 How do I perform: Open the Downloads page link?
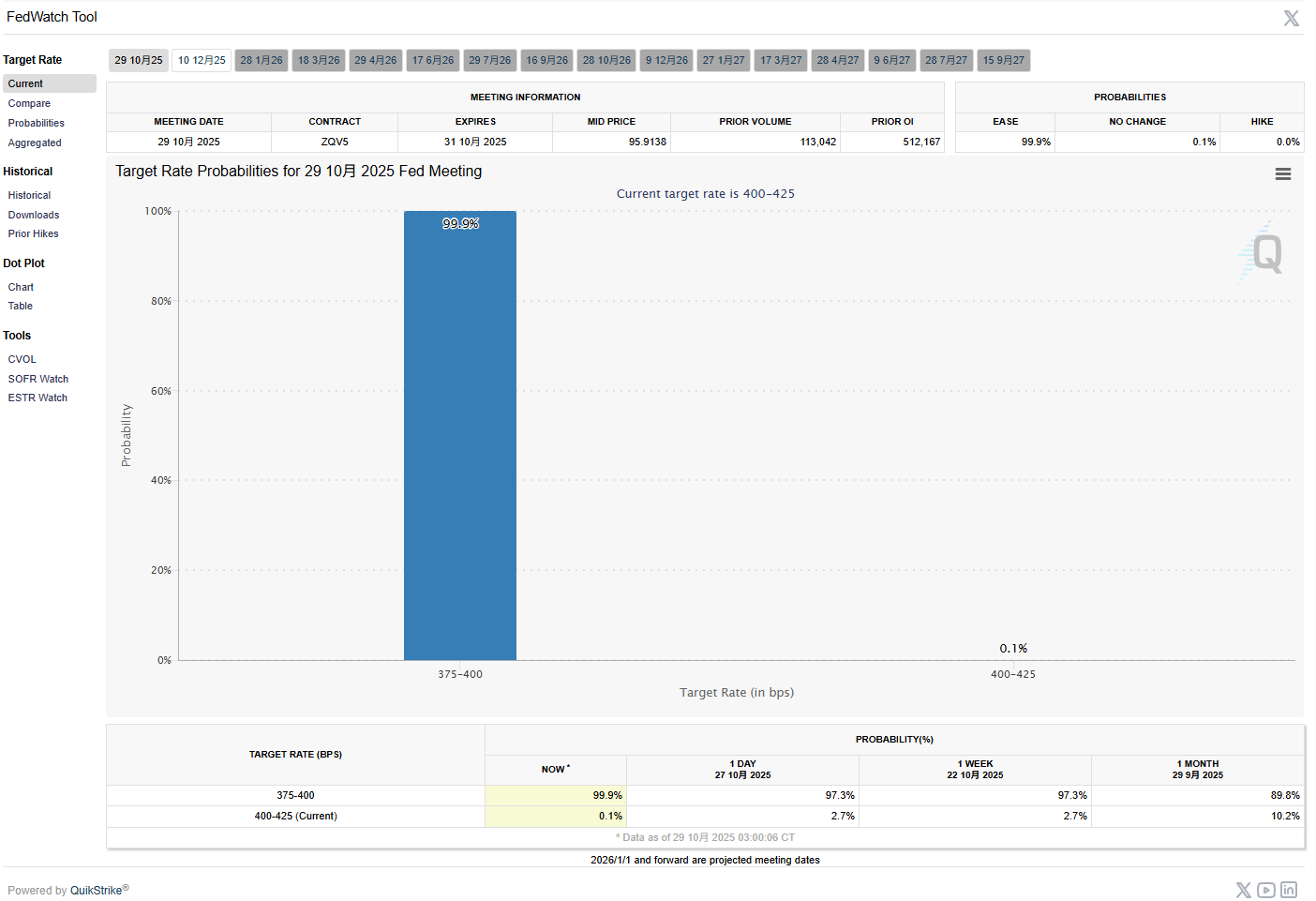(34, 216)
